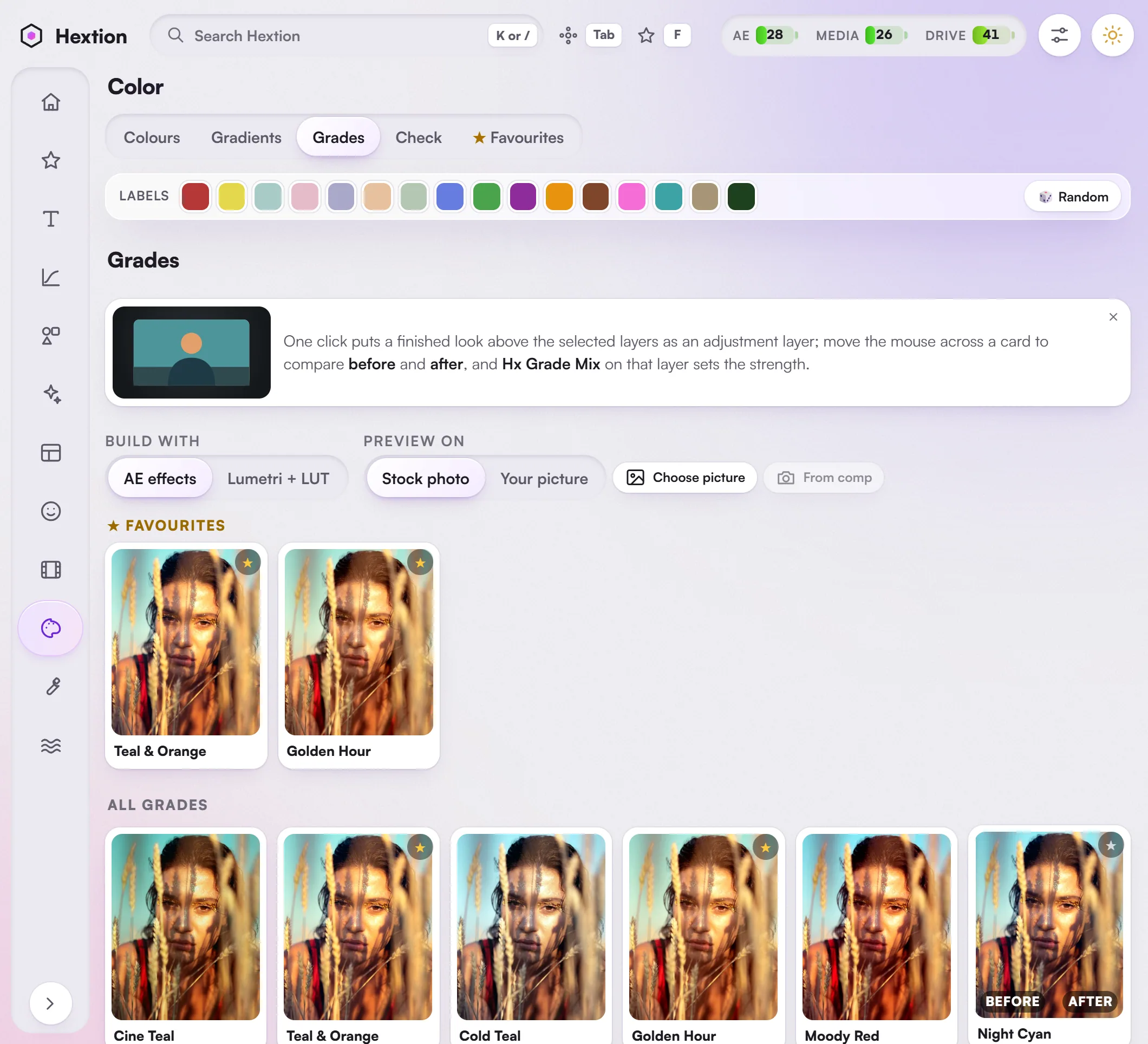Click the Random label button
This screenshot has width=1148, height=1044.
point(1073,197)
